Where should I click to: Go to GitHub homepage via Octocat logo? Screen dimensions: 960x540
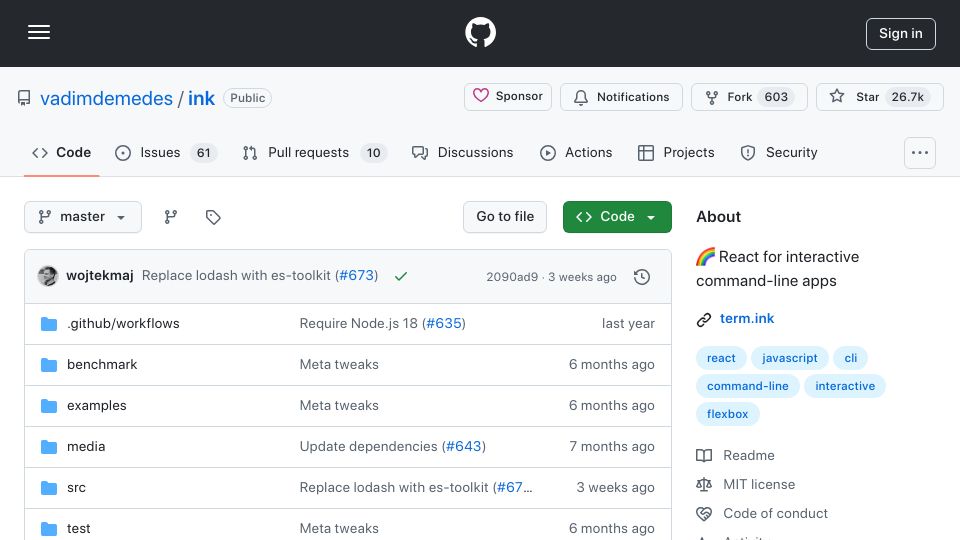tap(480, 32)
